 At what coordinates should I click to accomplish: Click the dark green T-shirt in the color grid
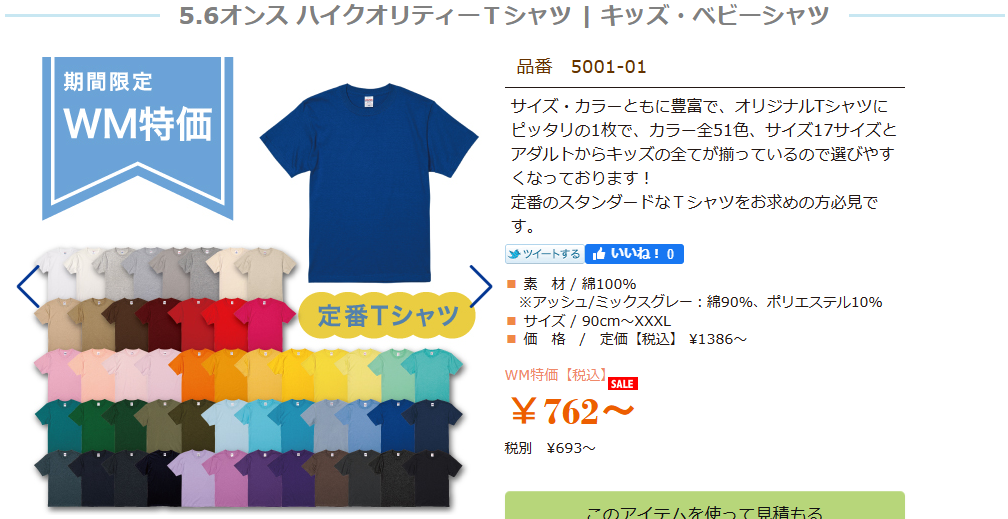[x=89, y=424]
